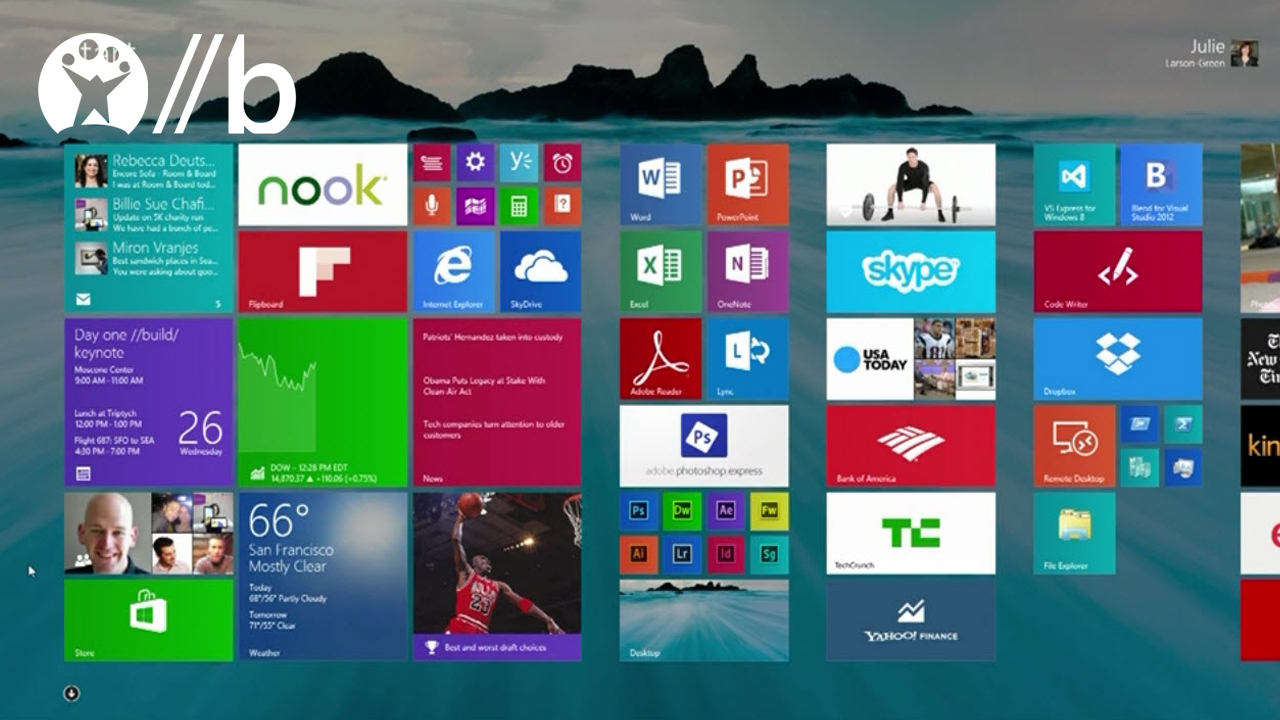Open the SkyDrive tile

tap(540, 270)
